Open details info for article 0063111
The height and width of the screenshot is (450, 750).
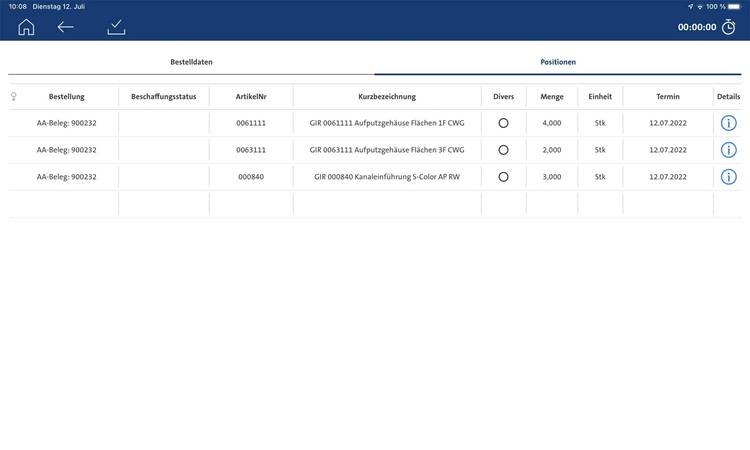click(x=728, y=150)
